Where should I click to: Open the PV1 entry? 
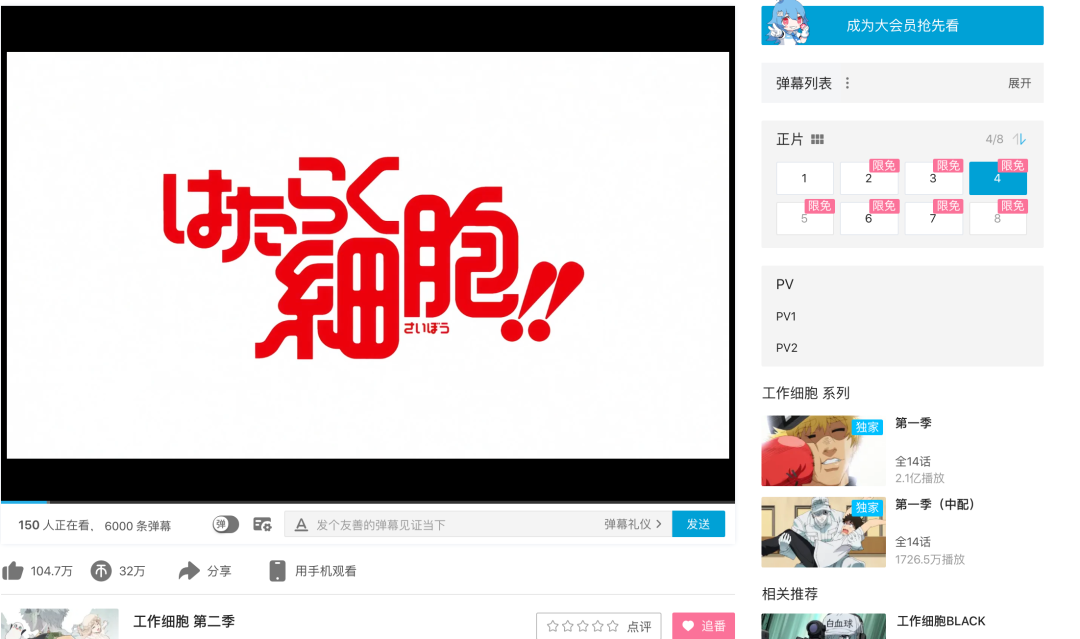tap(786, 316)
